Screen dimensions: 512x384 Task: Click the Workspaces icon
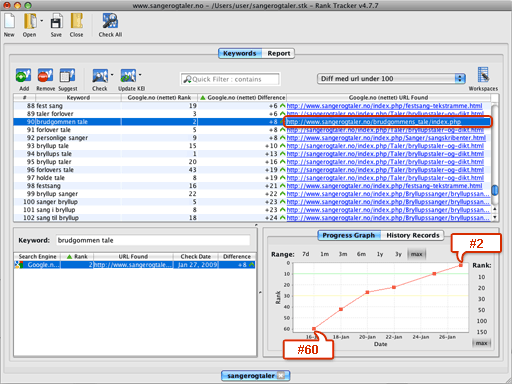click(483, 75)
